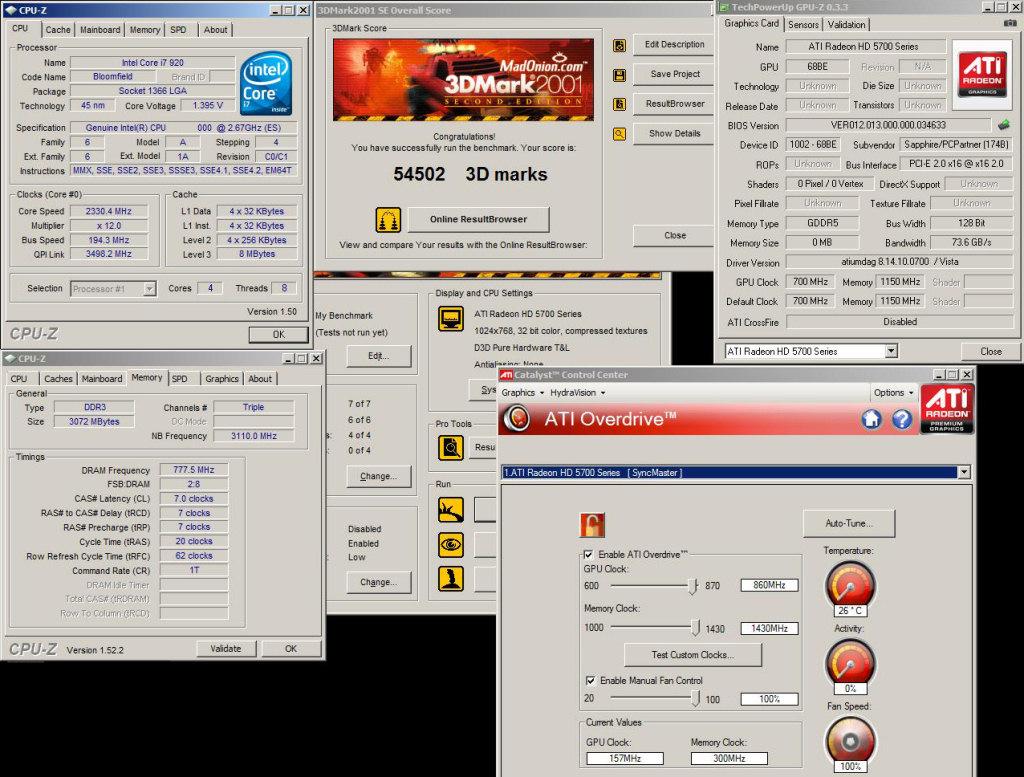Click the Save Project floppy disk icon
This screenshot has width=1024, height=777.
(619, 75)
